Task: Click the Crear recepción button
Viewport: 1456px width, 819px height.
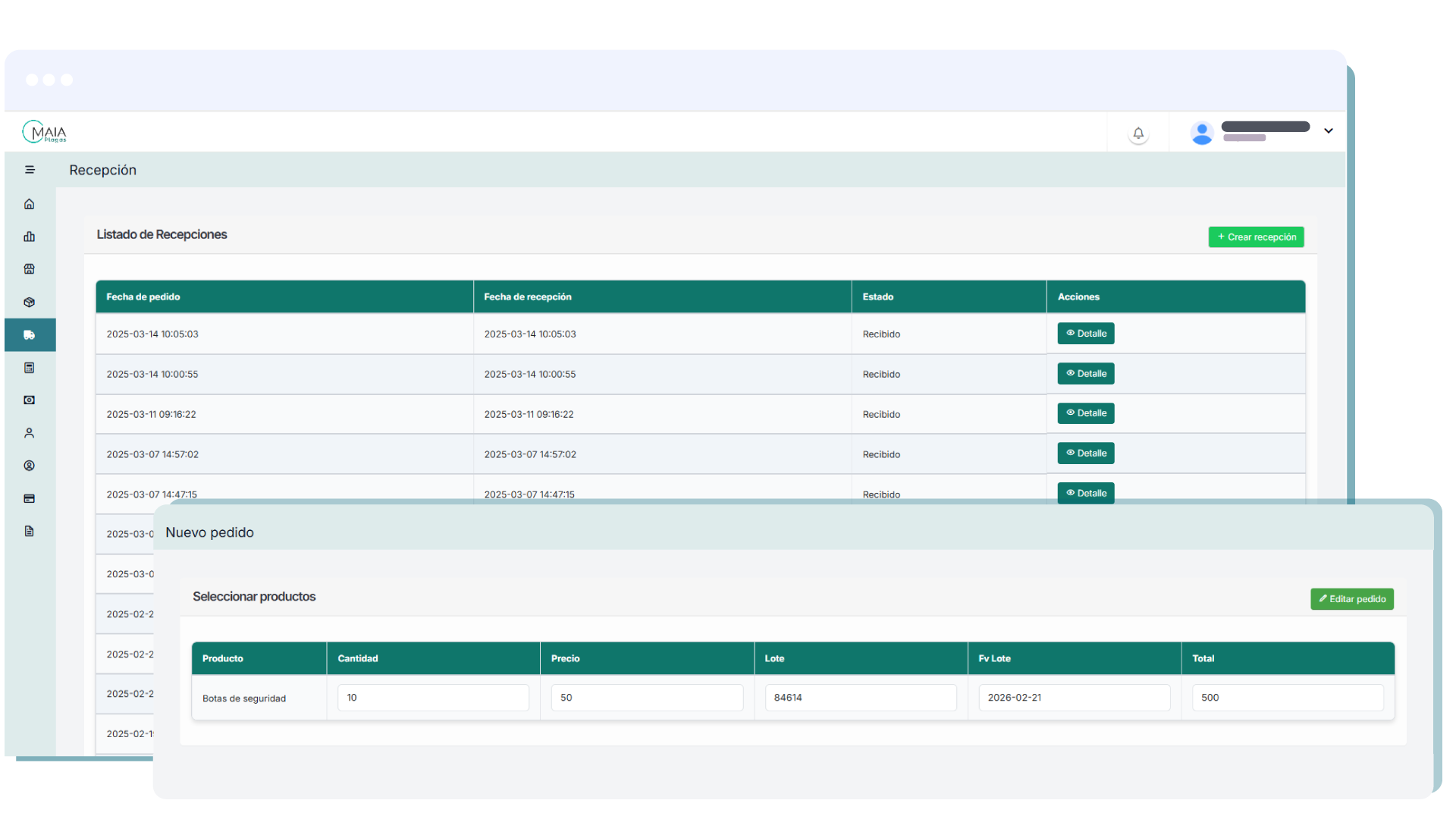Action: (1256, 237)
